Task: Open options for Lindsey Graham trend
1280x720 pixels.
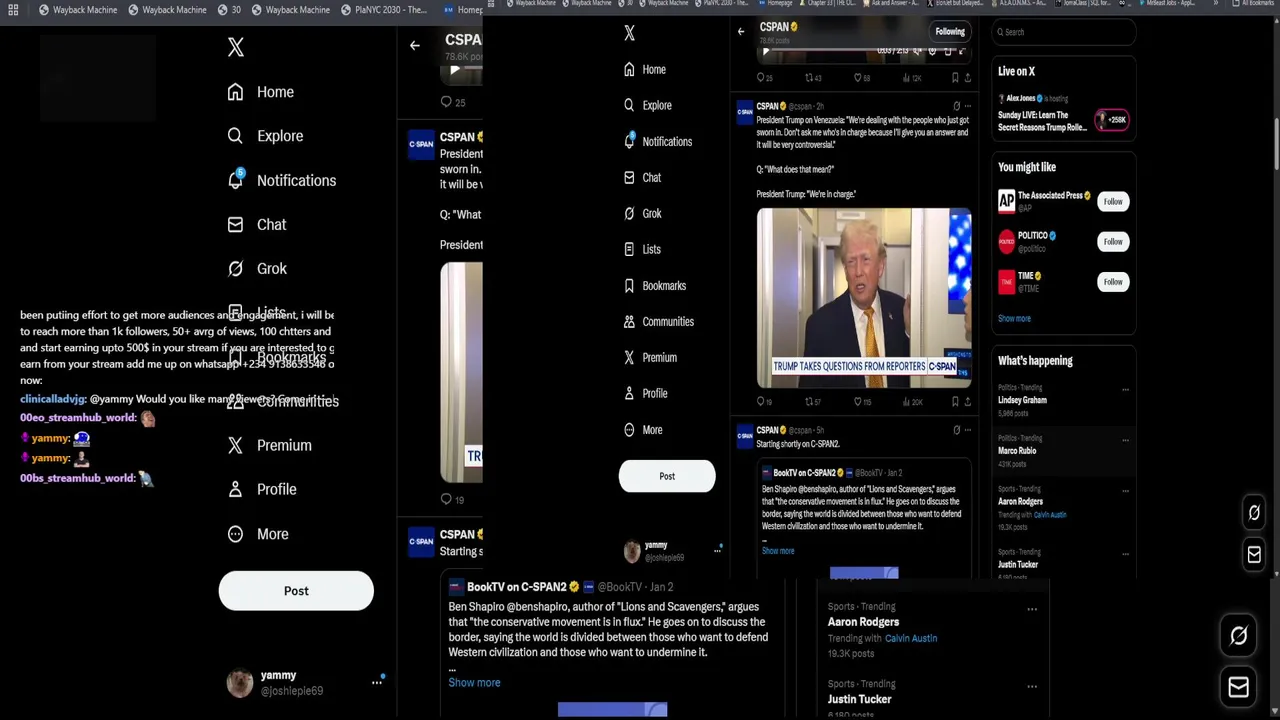Action: click(x=1125, y=390)
